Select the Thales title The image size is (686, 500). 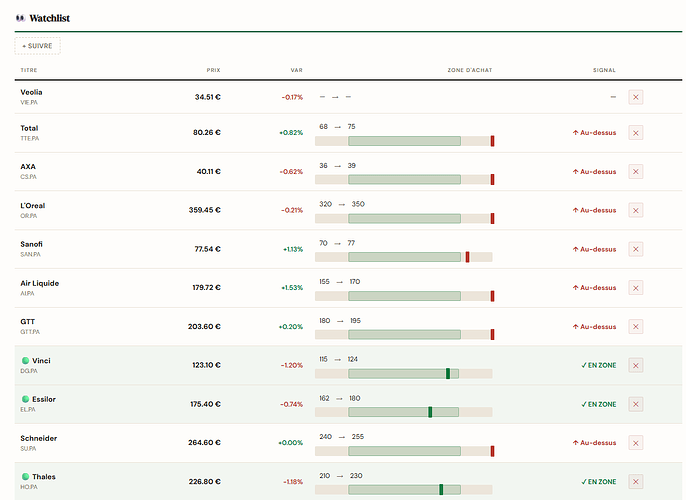(44, 476)
